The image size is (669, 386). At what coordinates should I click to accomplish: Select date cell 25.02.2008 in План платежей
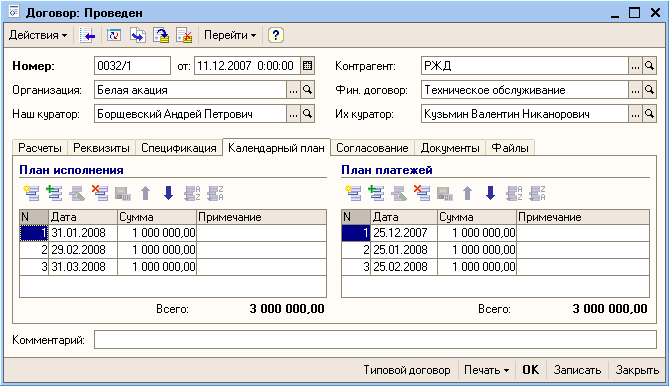point(404,267)
